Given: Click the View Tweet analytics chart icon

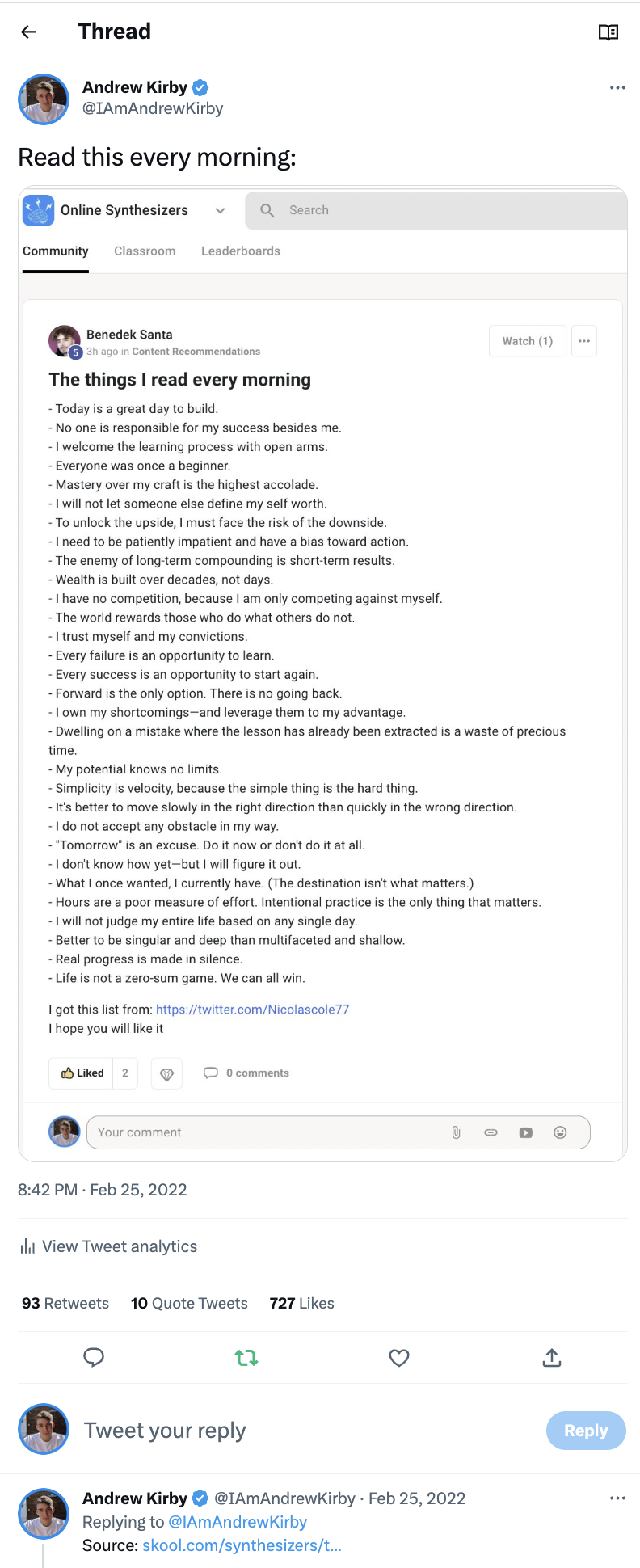Looking at the screenshot, I should (x=28, y=1246).
